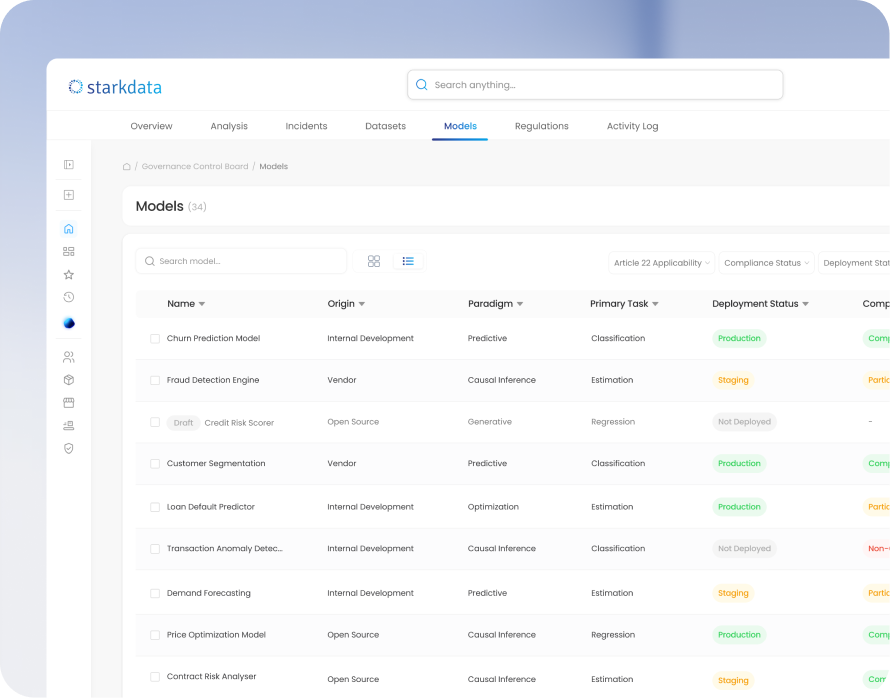Image resolution: width=890 pixels, height=698 pixels.
Task: Click Production badge for Churn Prediction Model
Action: tap(739, 338)
